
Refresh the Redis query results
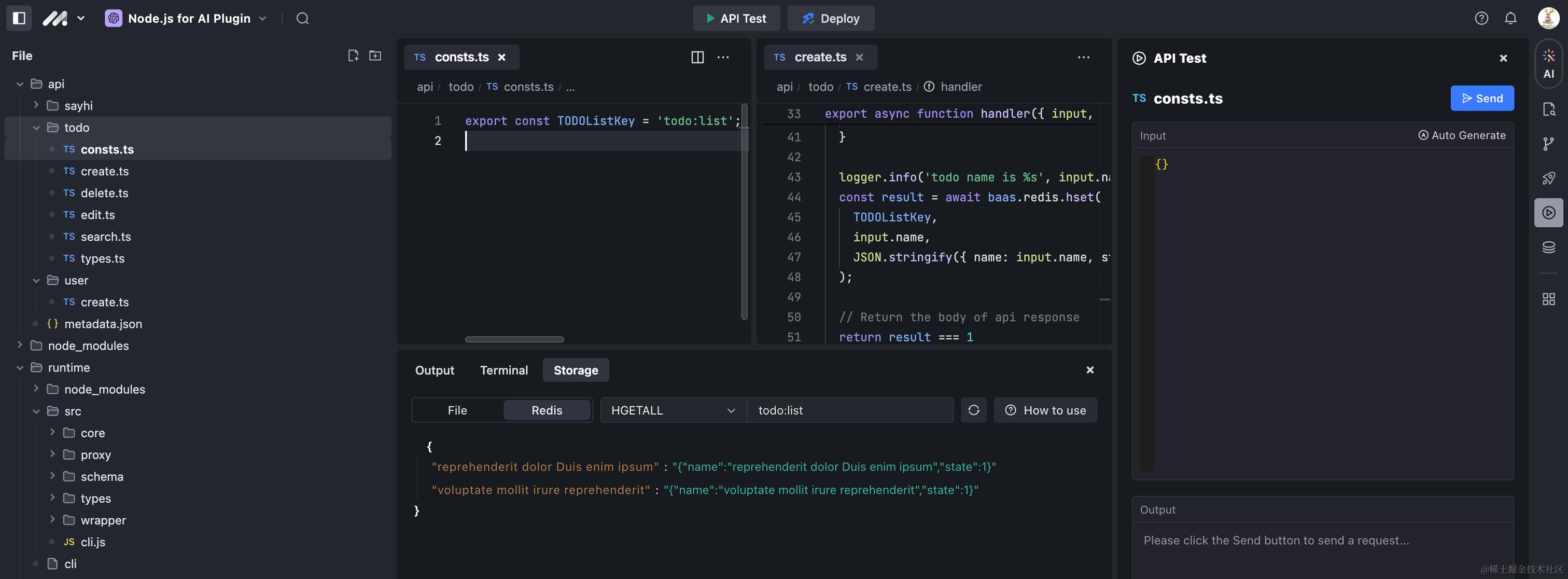pyautogui.click(x=973, y=410)
